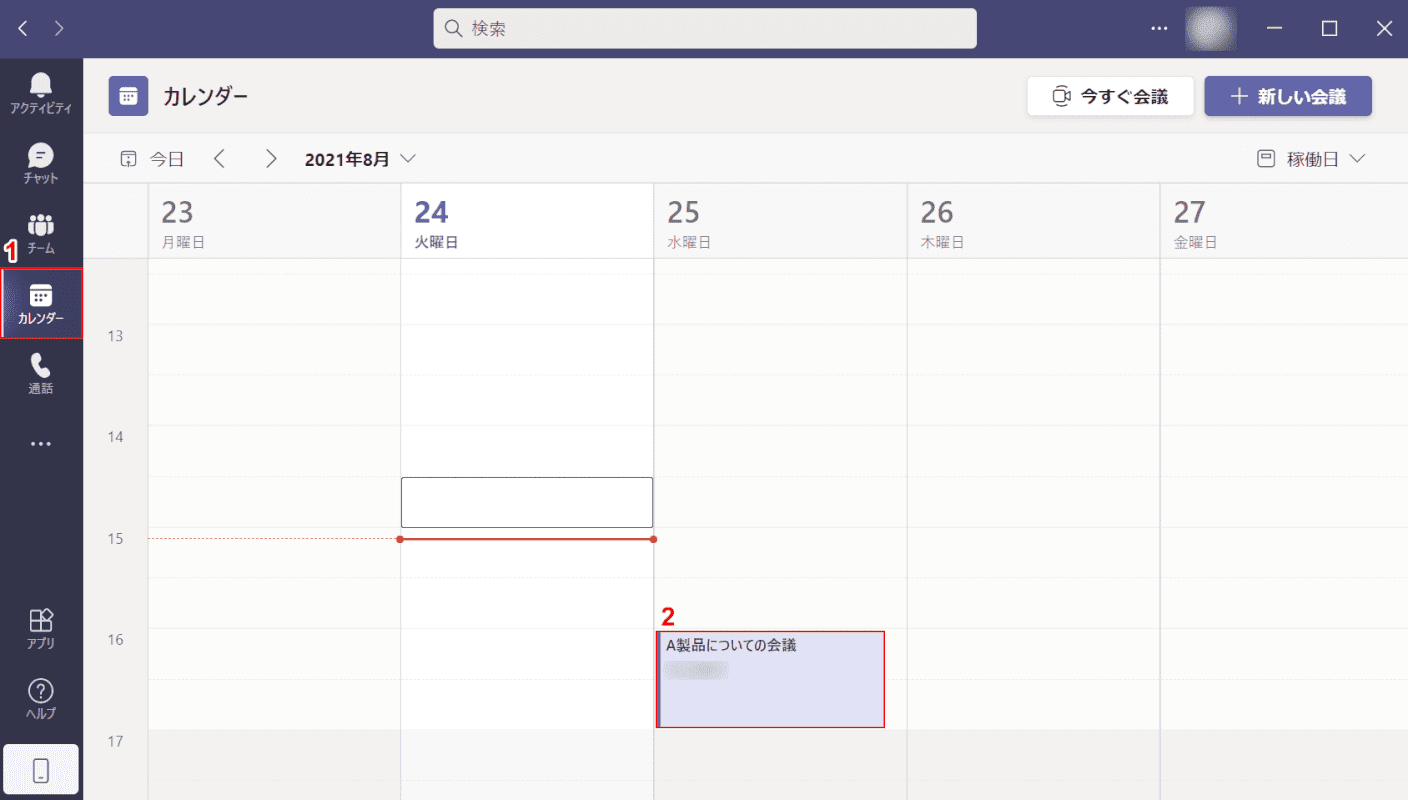The height and width of the screenshot is (800, 1408).
Task: Expand the 2021年8月 month picker
Action: [x=360, y=158]
